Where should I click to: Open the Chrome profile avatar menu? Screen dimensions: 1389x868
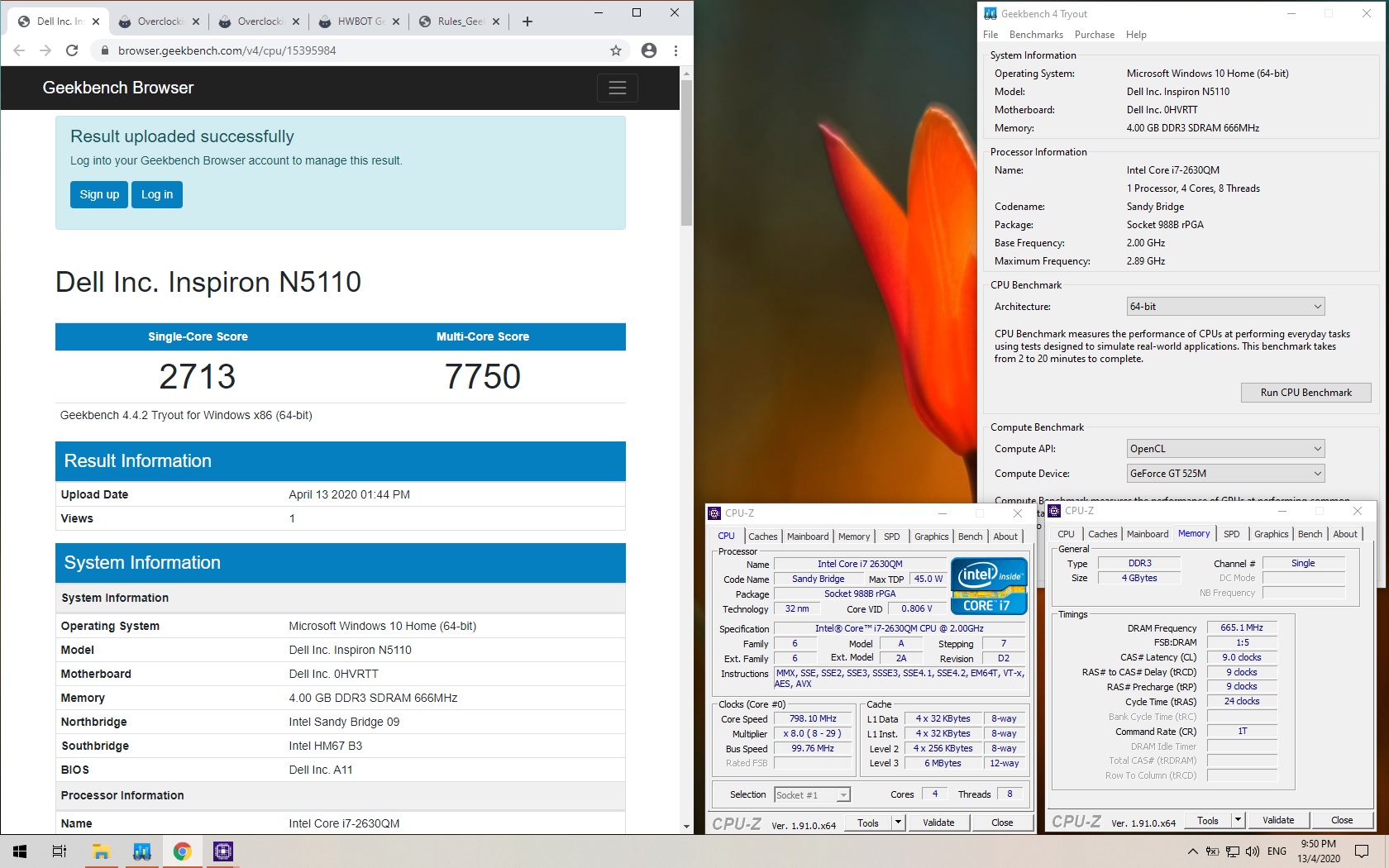tap(649, 50)
